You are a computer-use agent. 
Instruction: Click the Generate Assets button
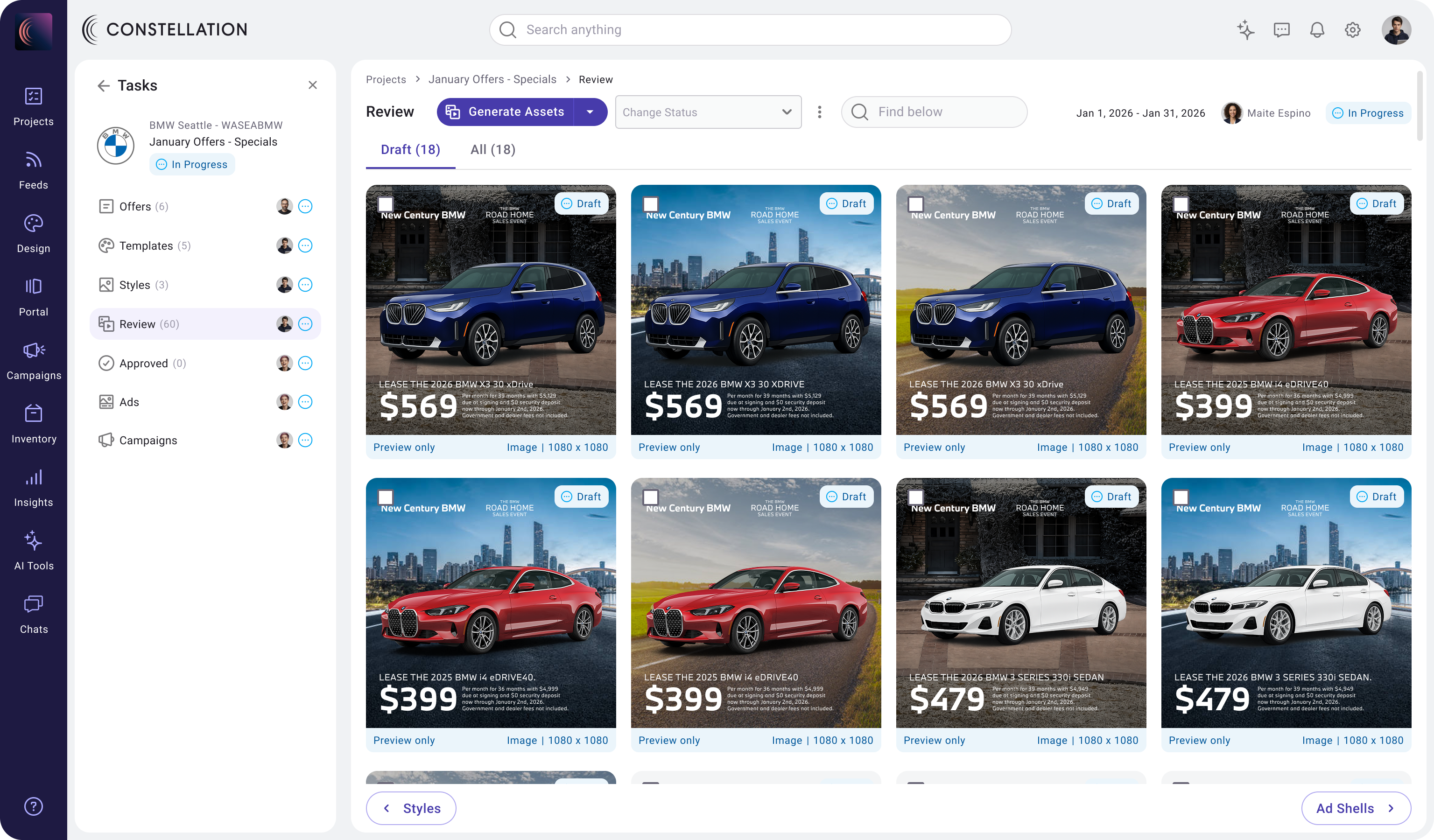coord(506,112)
